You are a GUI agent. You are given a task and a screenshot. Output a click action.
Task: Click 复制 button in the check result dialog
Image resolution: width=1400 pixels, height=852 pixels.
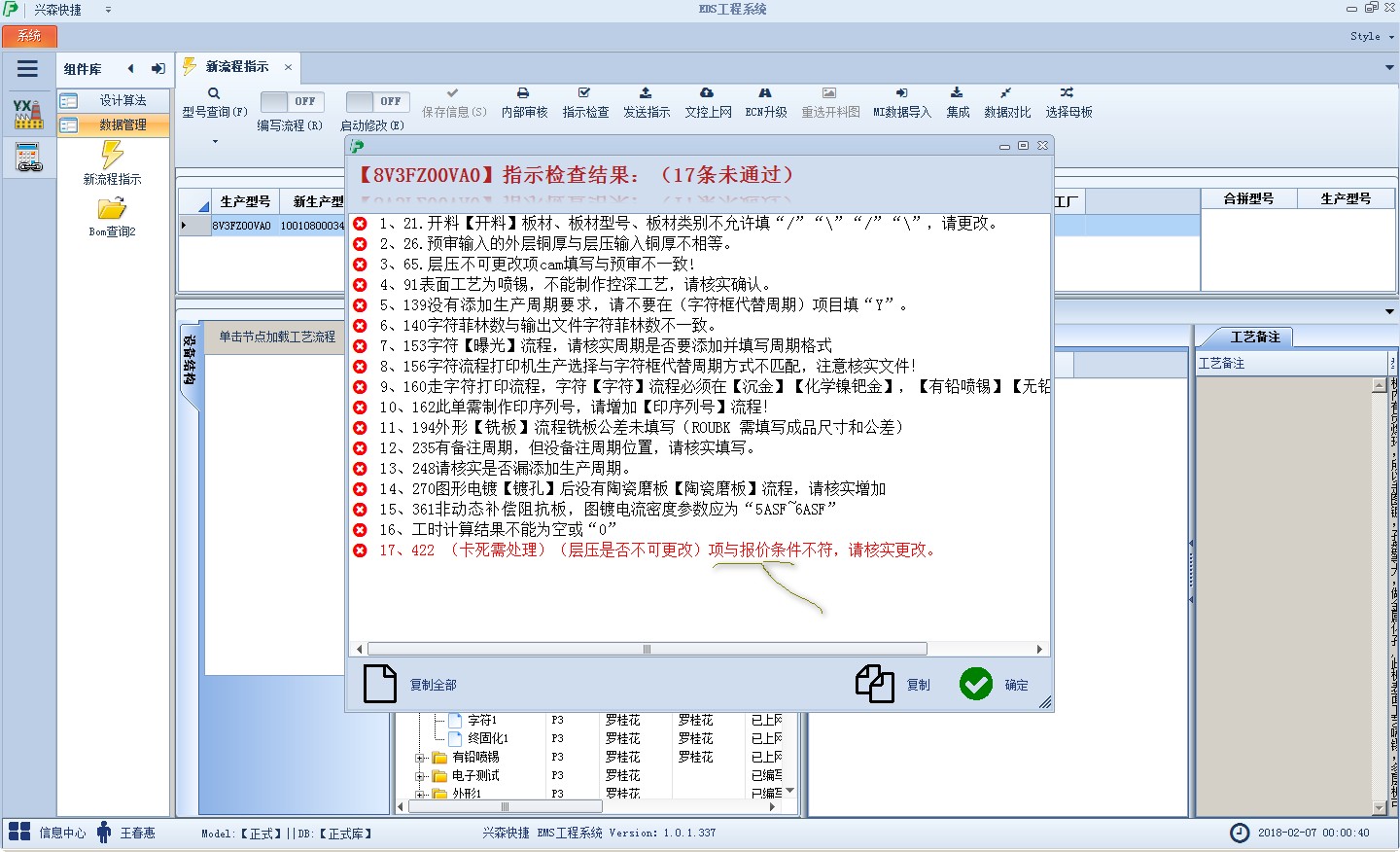[x=892, y=685]
